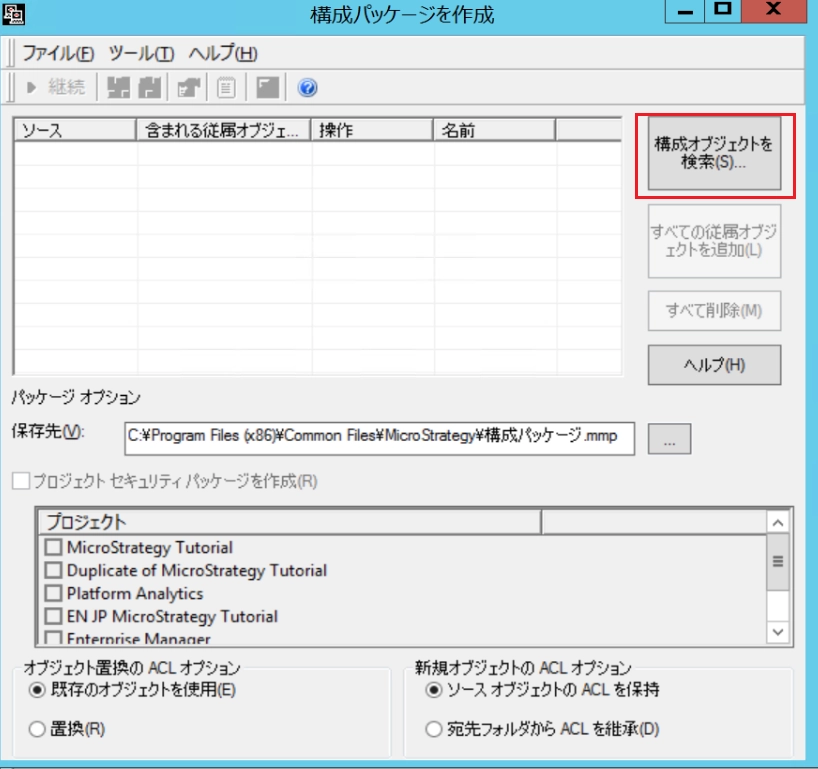
Task: Select the EN JP MicroStrategy Tutorial checkbox
Action: (x=53, y=616)
